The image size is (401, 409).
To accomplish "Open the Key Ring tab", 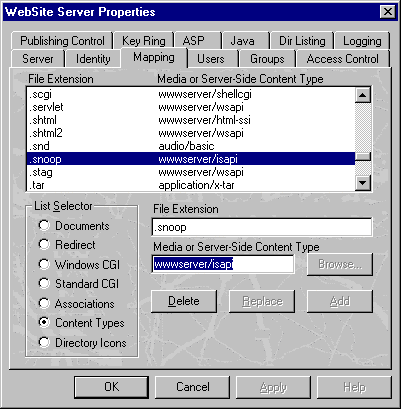I will click(144, 41).
